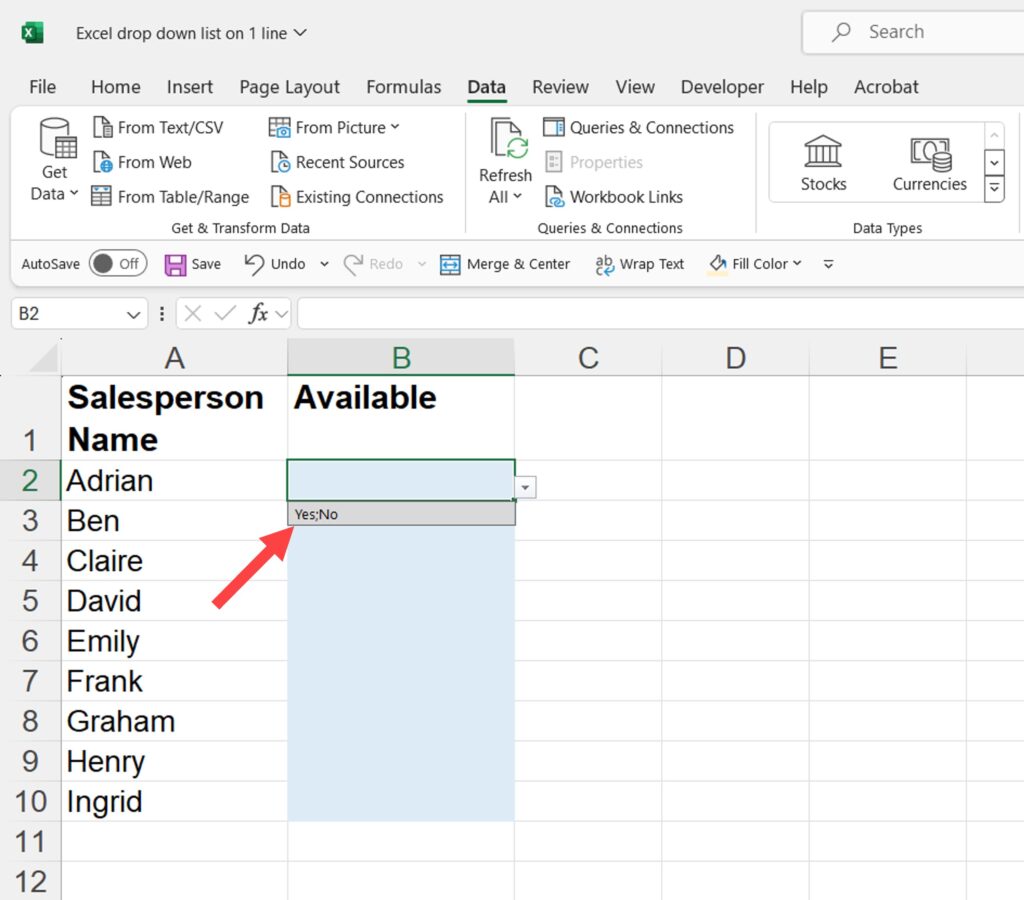Switch to the Home tab
This screenshot has height=900, width=1024.
coord(116,87)
